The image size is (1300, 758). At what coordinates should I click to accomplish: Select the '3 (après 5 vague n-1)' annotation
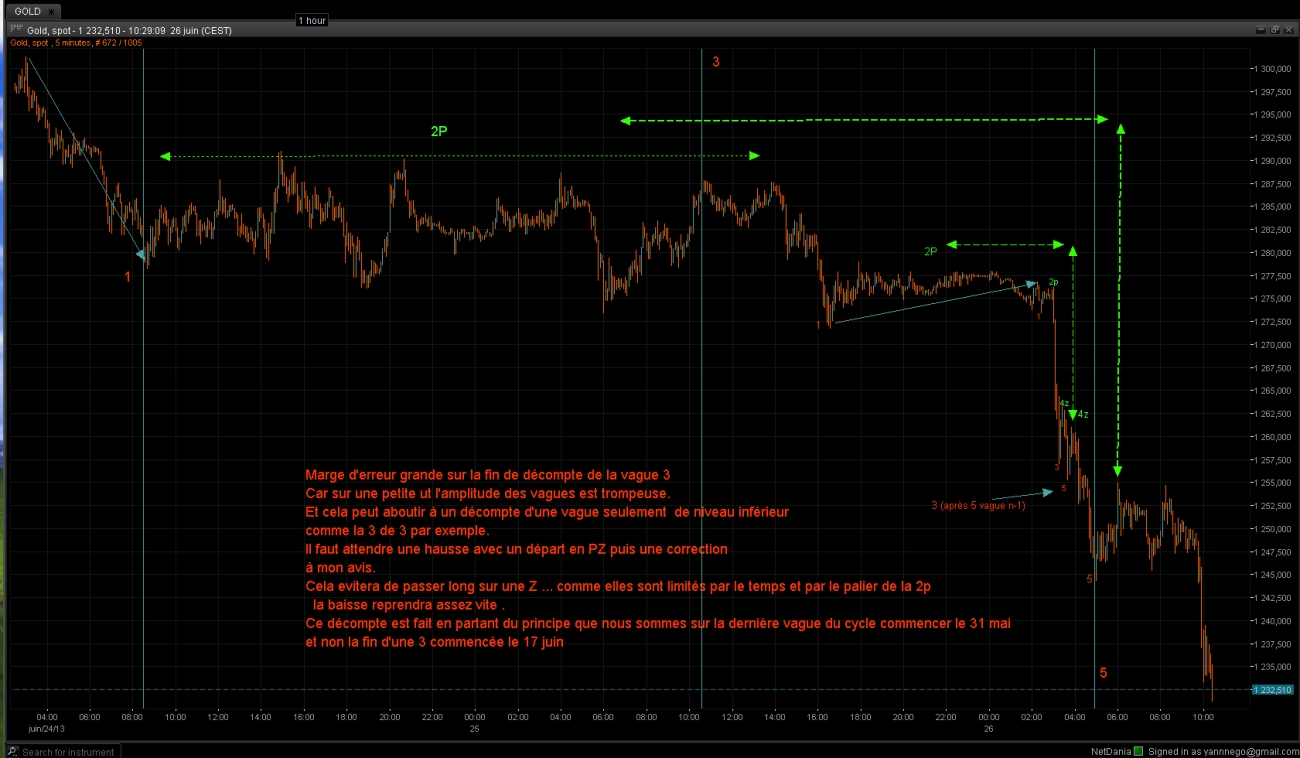click(977, 505)
